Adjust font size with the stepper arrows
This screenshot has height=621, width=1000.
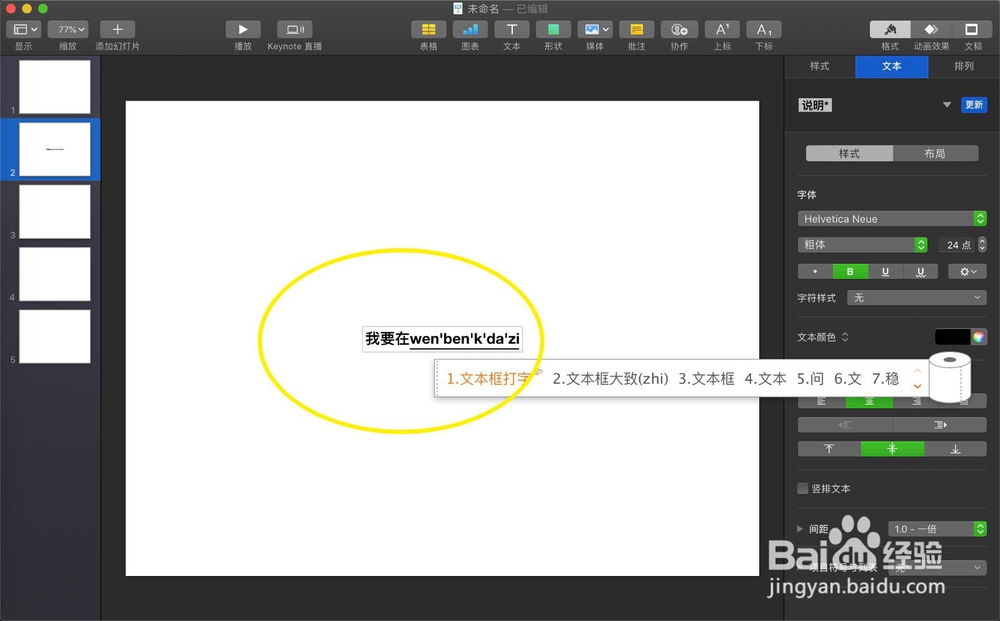tap(982, 245)
